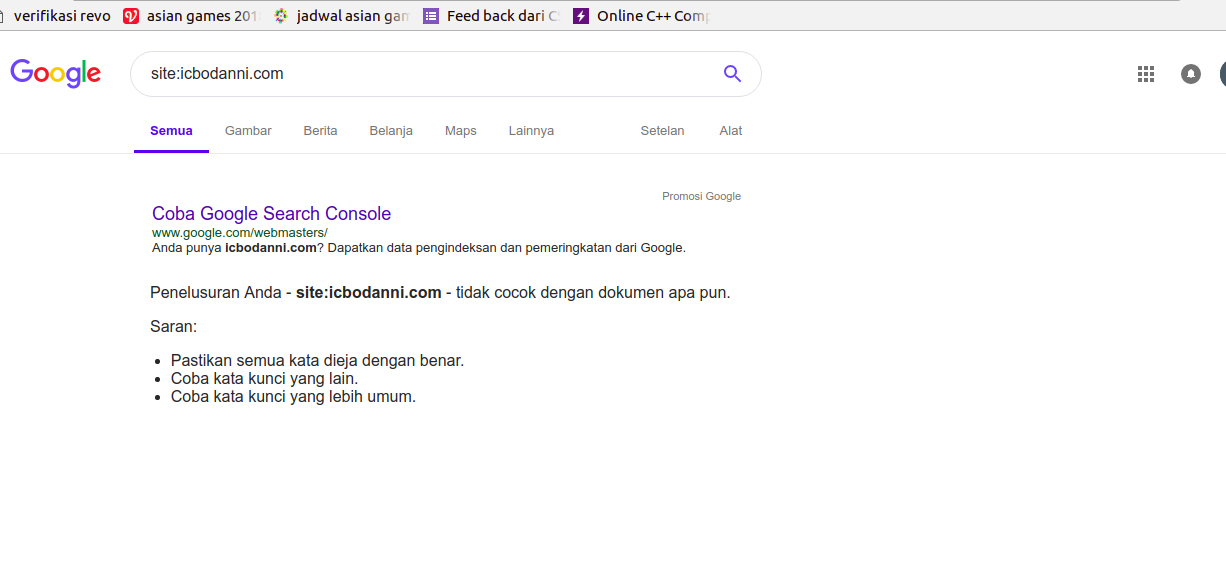The width and height of the screenshot is (1226, 571).
Task: Click the www.google.com/webmasters/ URL text
Action: pos(240,233)
